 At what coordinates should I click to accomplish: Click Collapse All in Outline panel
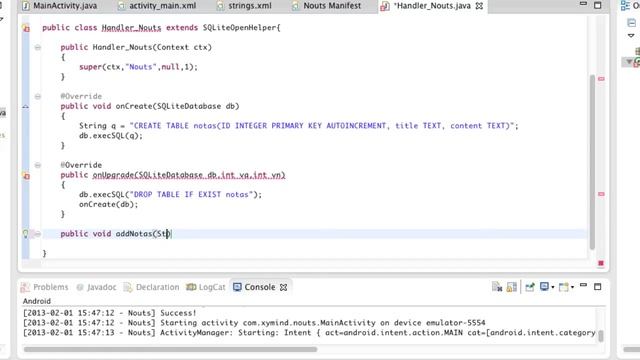tap(631, 23)
